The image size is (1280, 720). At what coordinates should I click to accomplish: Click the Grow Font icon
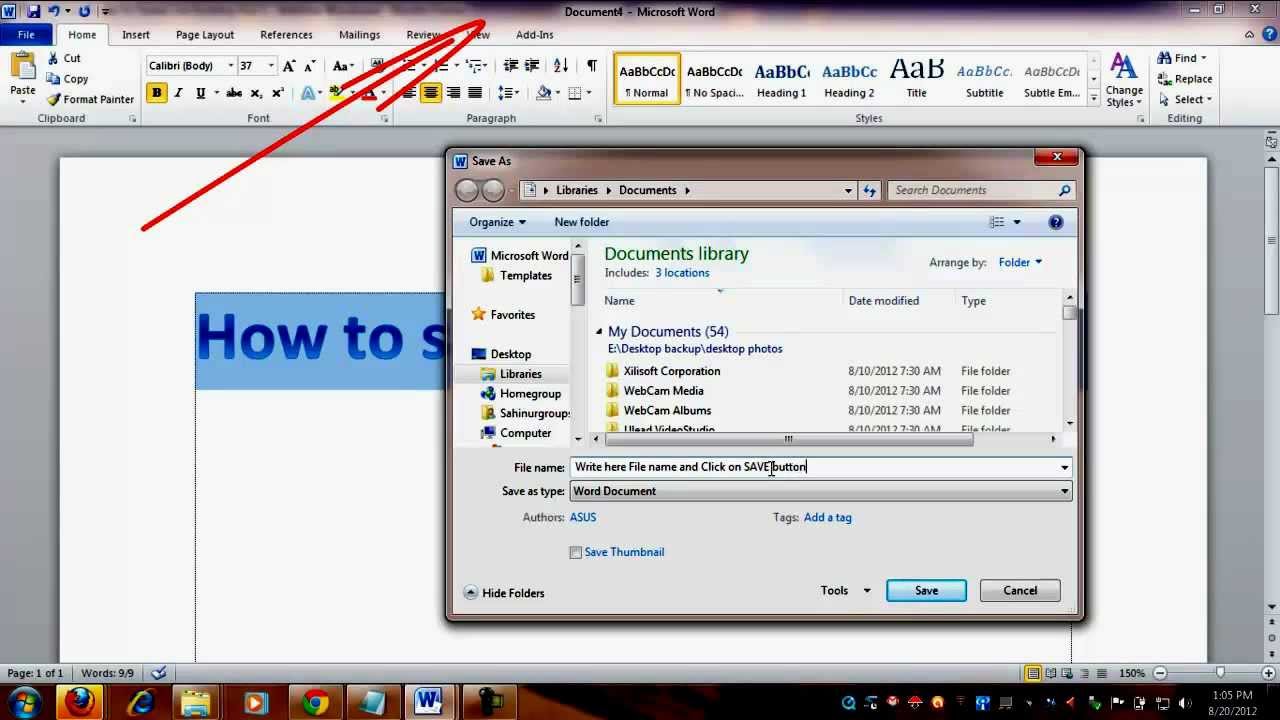(289, 66)
